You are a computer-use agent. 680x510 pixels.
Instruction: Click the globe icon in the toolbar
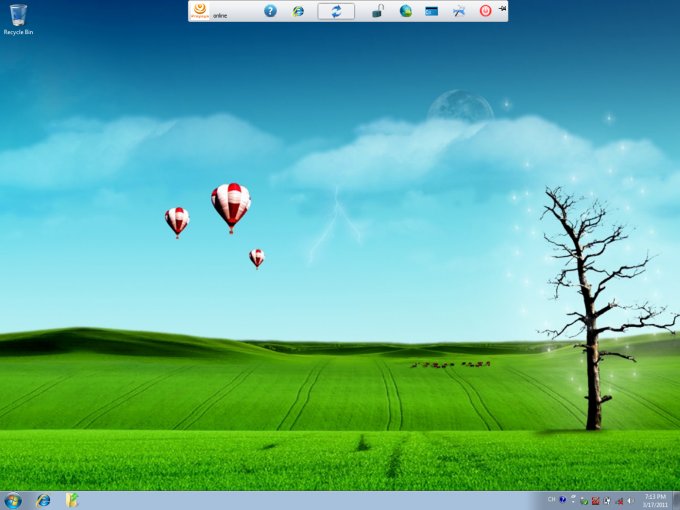406,11
